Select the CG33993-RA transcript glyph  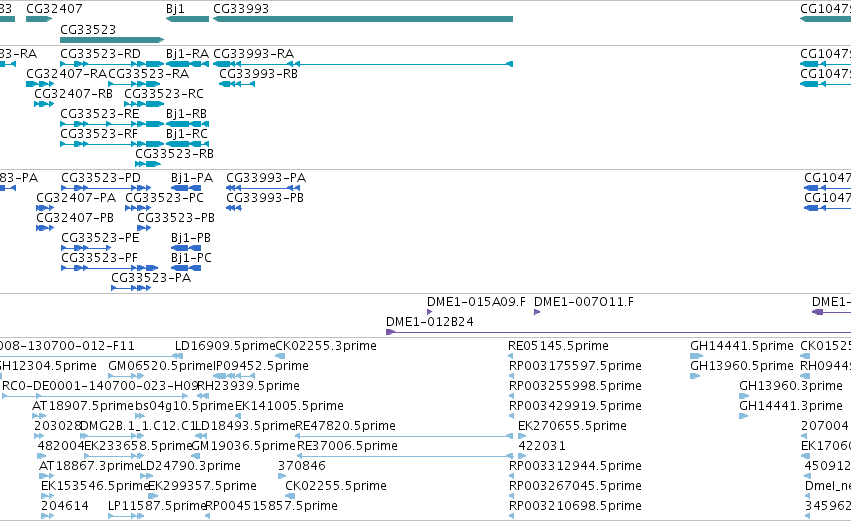[363, 64]
